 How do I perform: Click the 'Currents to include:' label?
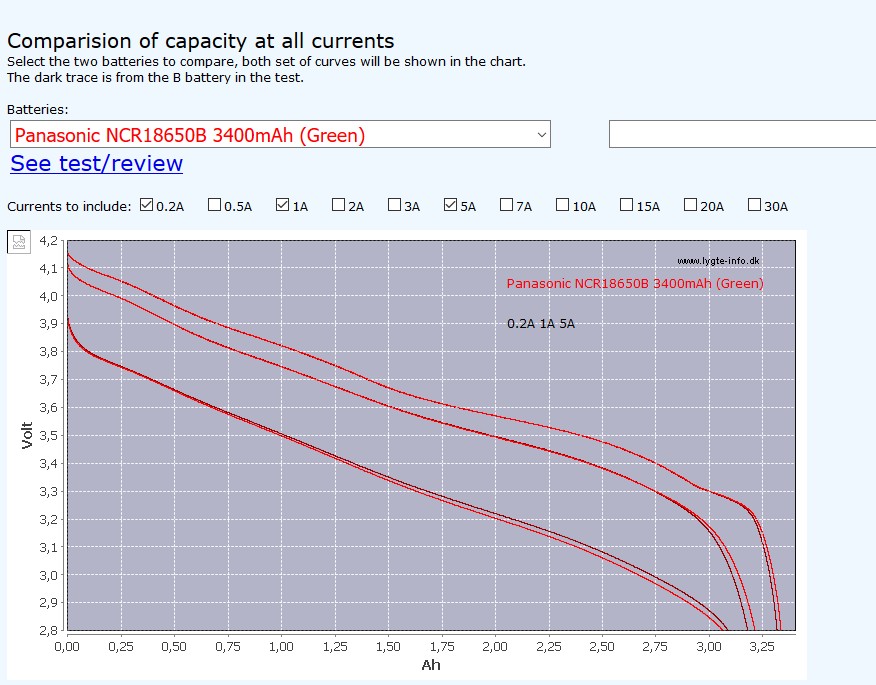[69, 207]
